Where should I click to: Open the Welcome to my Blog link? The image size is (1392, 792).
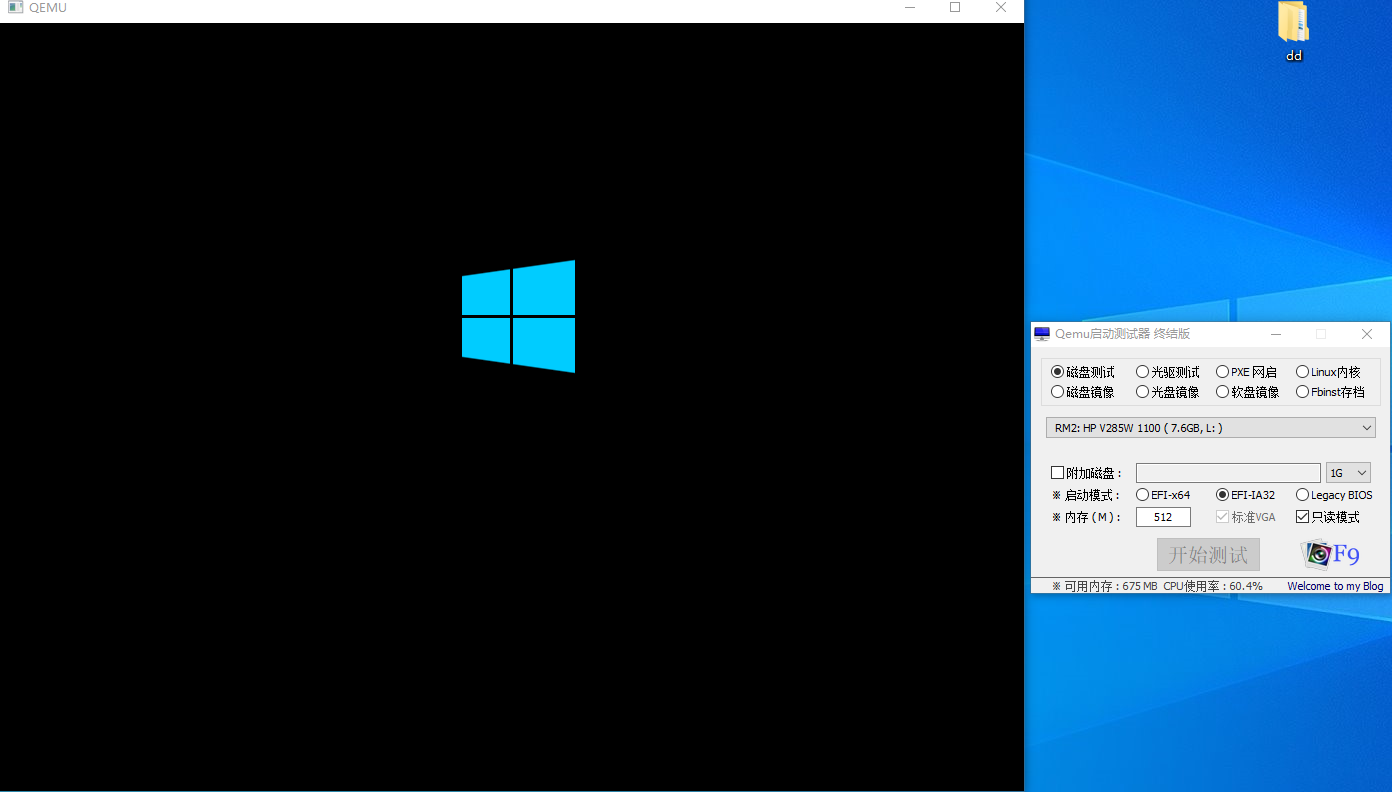click(x=1335, y=586)
